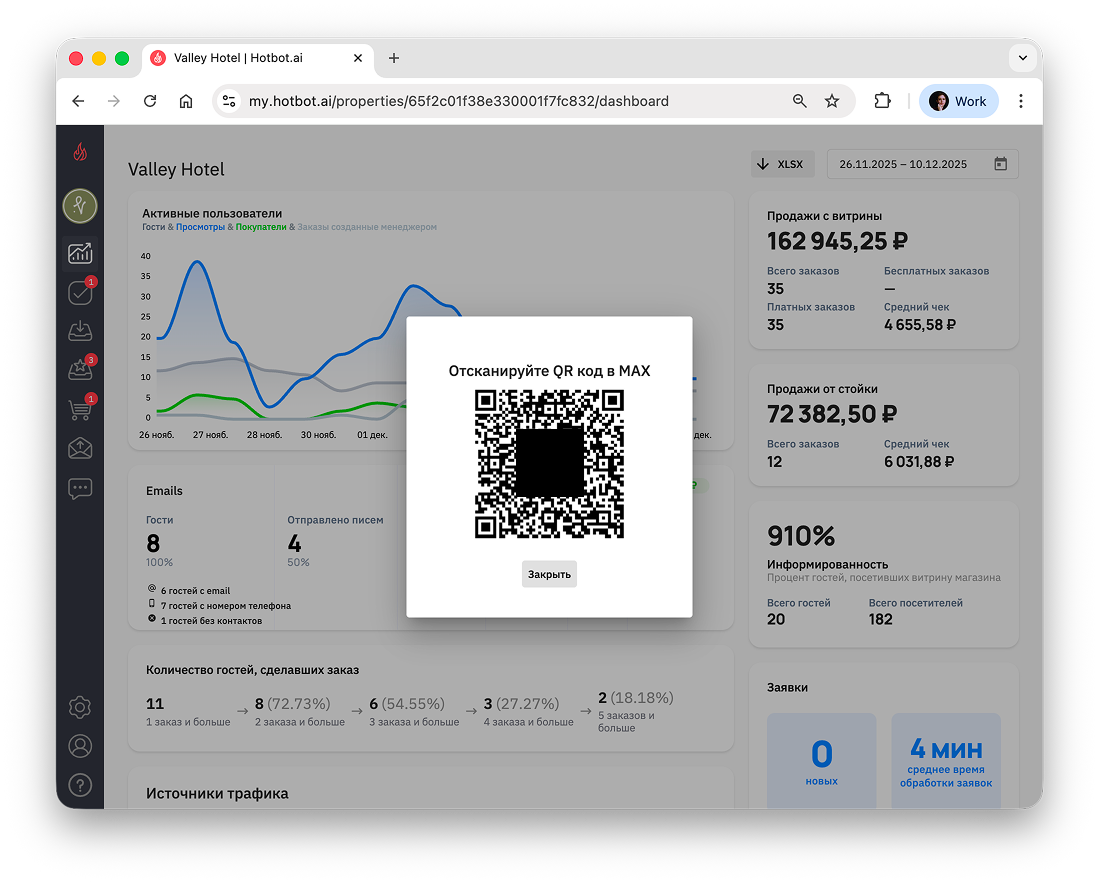
Task: Click the Valley Hotel page title
Action: click(x=176, y=170)
